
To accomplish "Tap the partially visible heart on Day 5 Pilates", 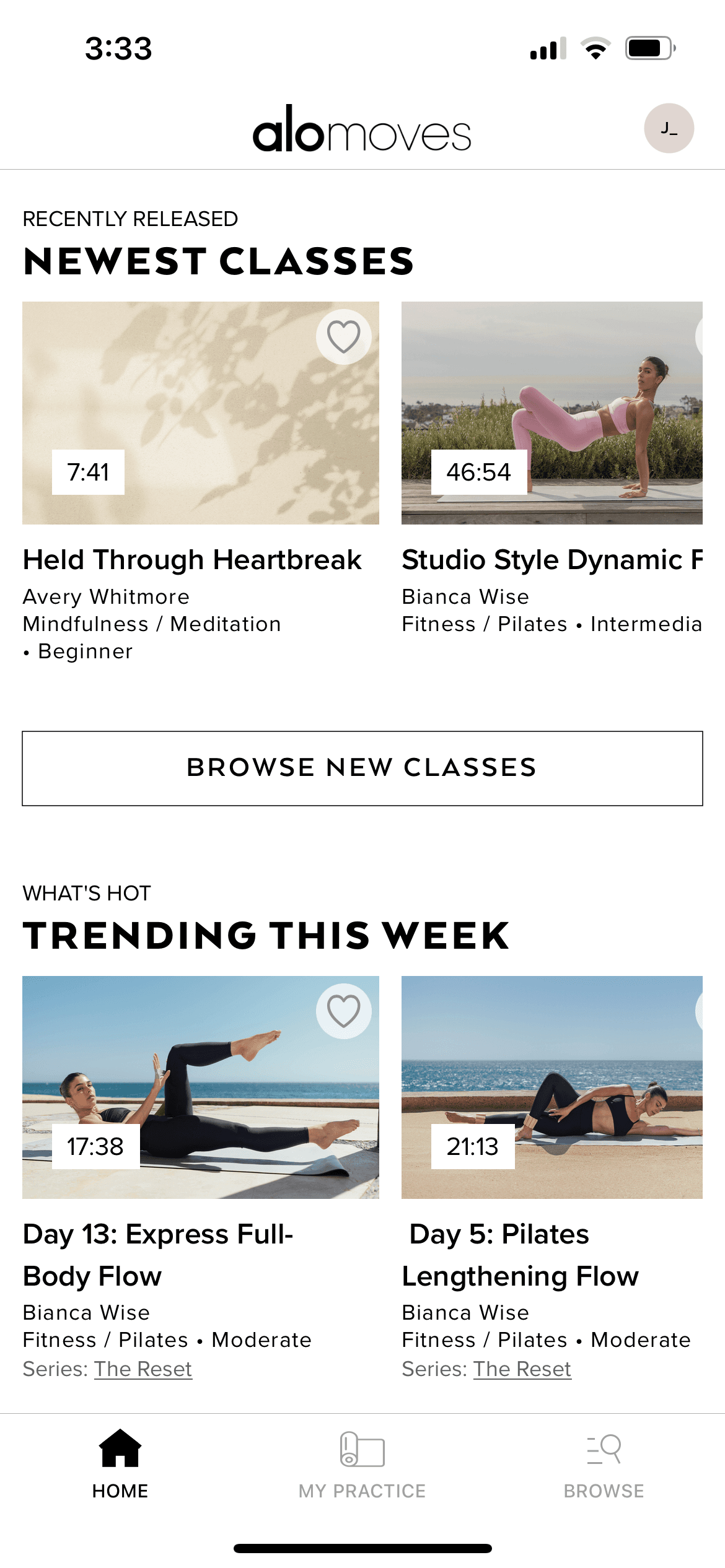I will [699, 1011].
